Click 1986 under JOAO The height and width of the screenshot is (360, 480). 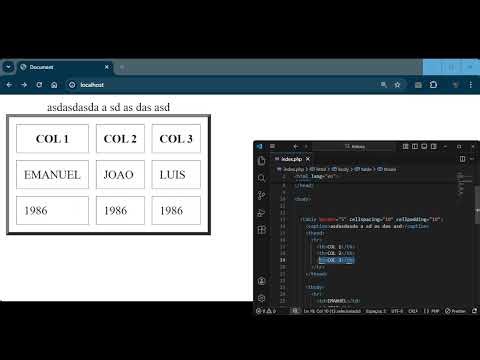(120, 210)
